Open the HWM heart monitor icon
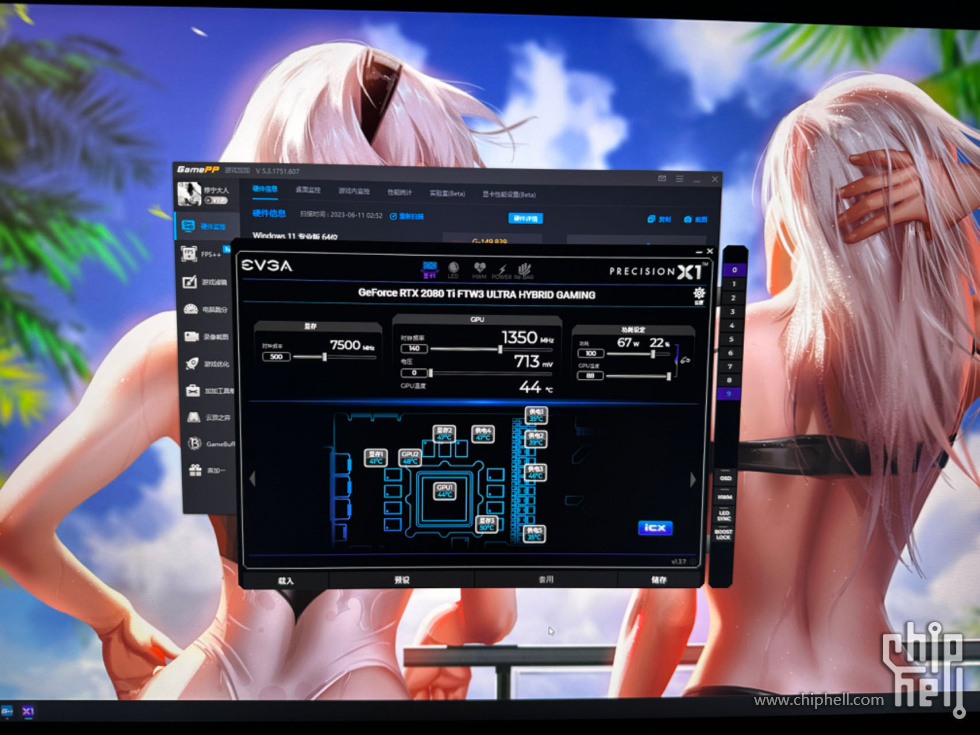The height and width of the screenshot is (735, 980). (x=479, y=270)
